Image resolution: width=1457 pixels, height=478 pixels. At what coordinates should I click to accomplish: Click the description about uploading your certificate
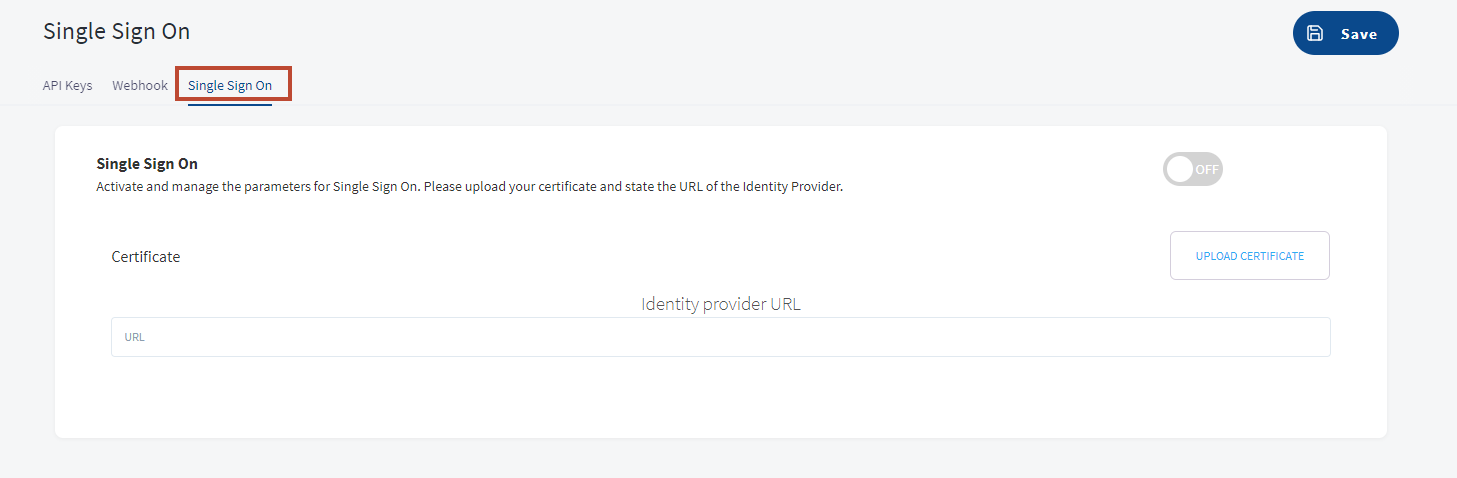pyautogui.click(x=470, y=186)
